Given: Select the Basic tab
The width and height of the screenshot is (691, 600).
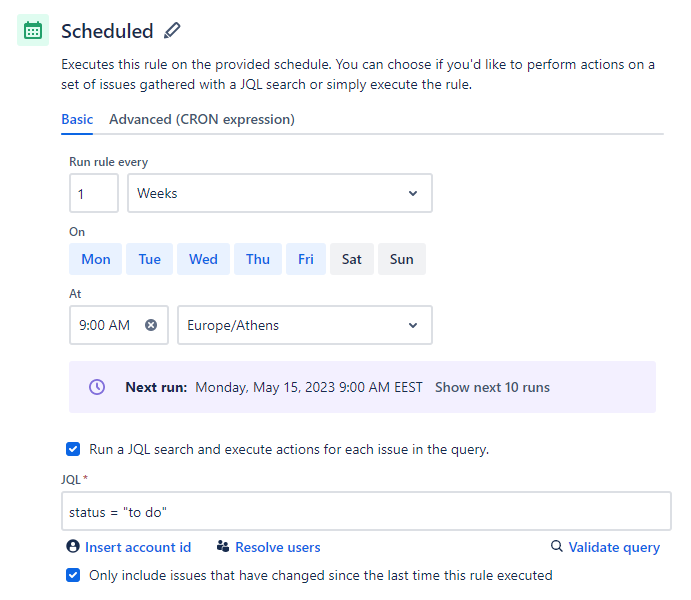Looking at the screenshot, I should [x=77, y=119].
